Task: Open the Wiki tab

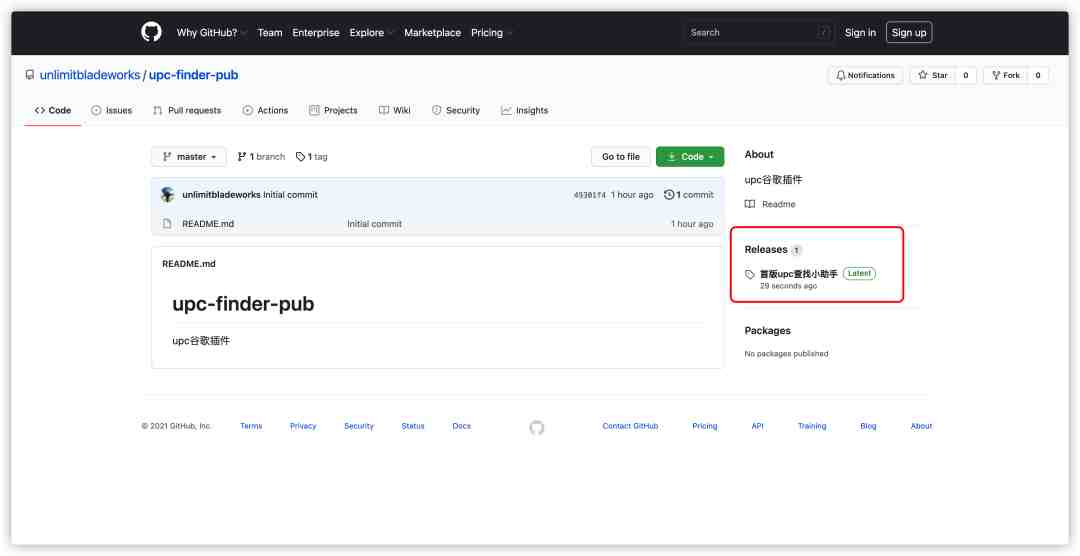Action: [x=395, y=110]
